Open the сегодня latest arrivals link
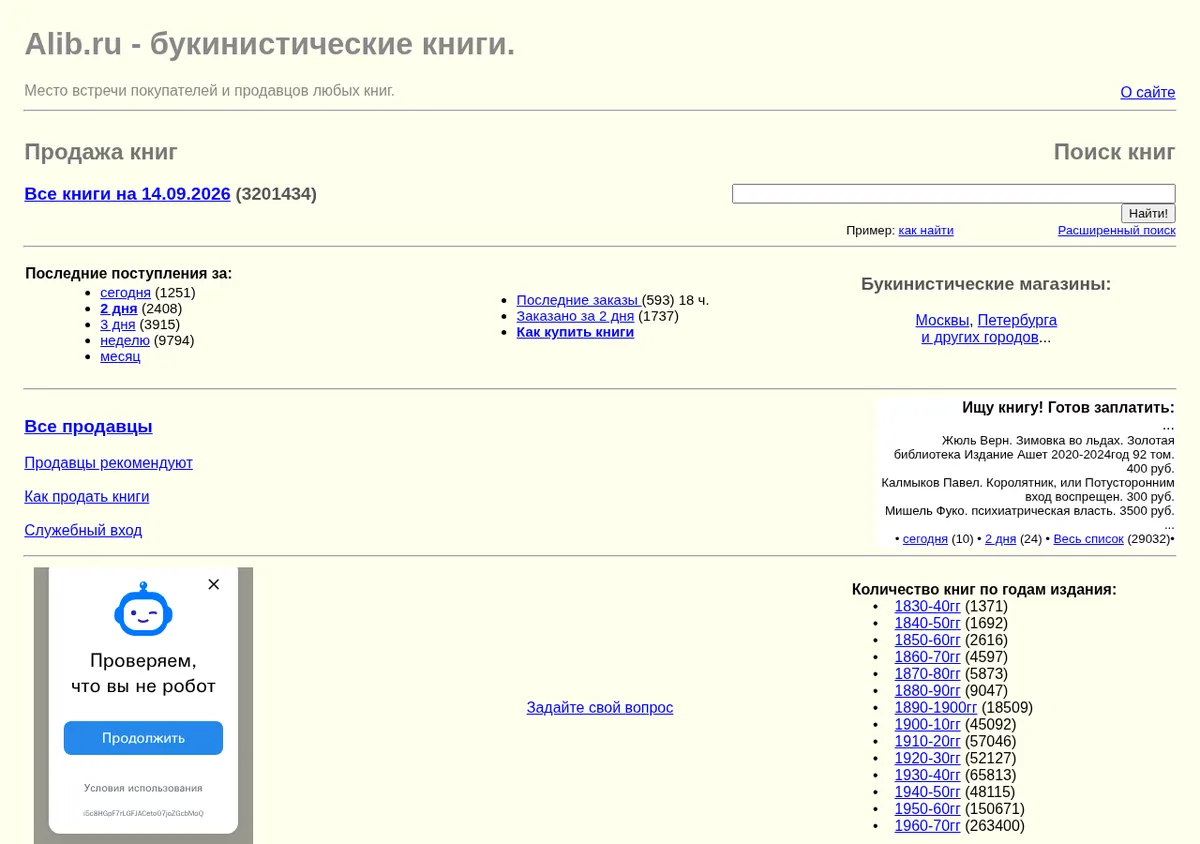The image size is (1200, 844). (x=125, y=292)
